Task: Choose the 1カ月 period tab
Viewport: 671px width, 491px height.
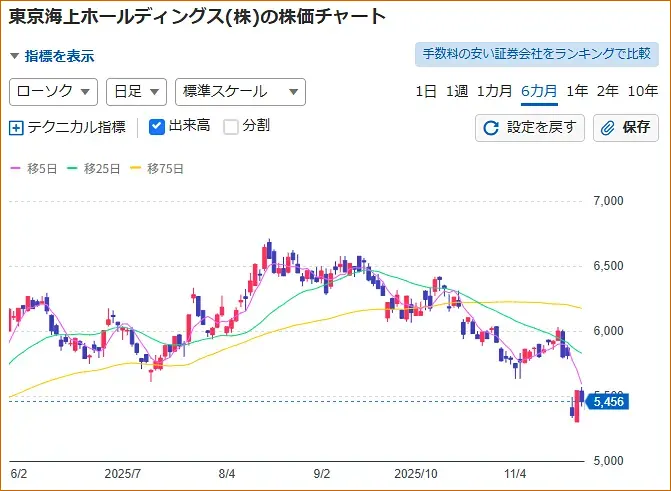Action: (x=495, y=91)
